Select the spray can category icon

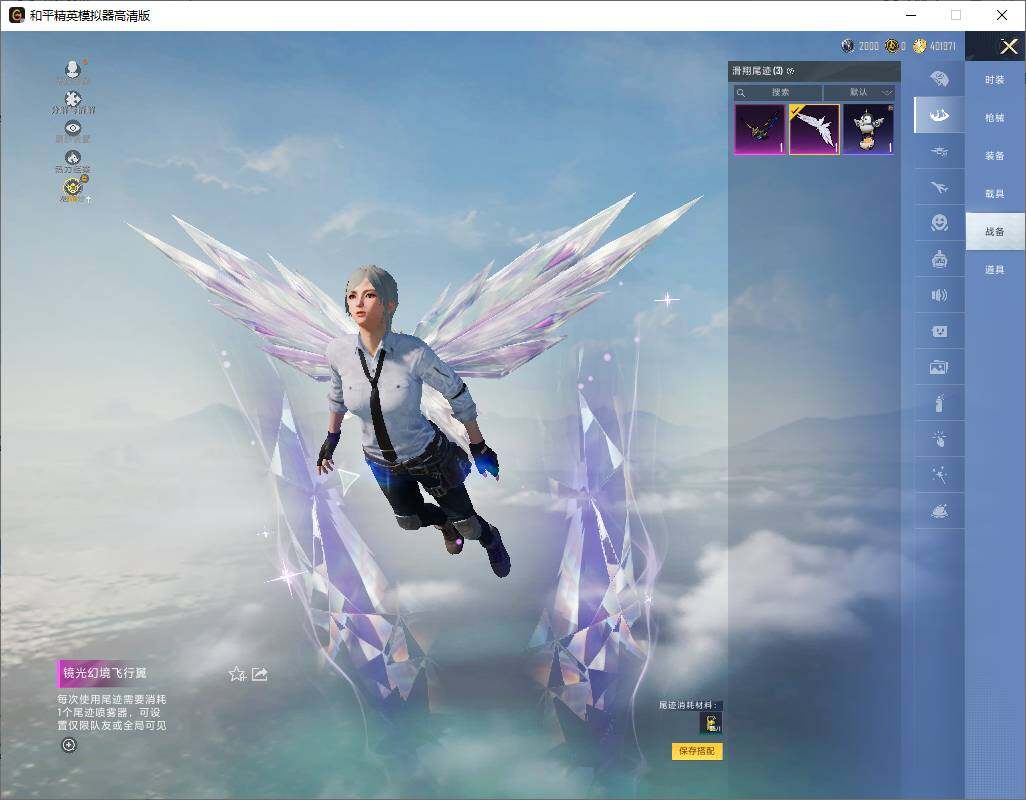pos(940,403)
